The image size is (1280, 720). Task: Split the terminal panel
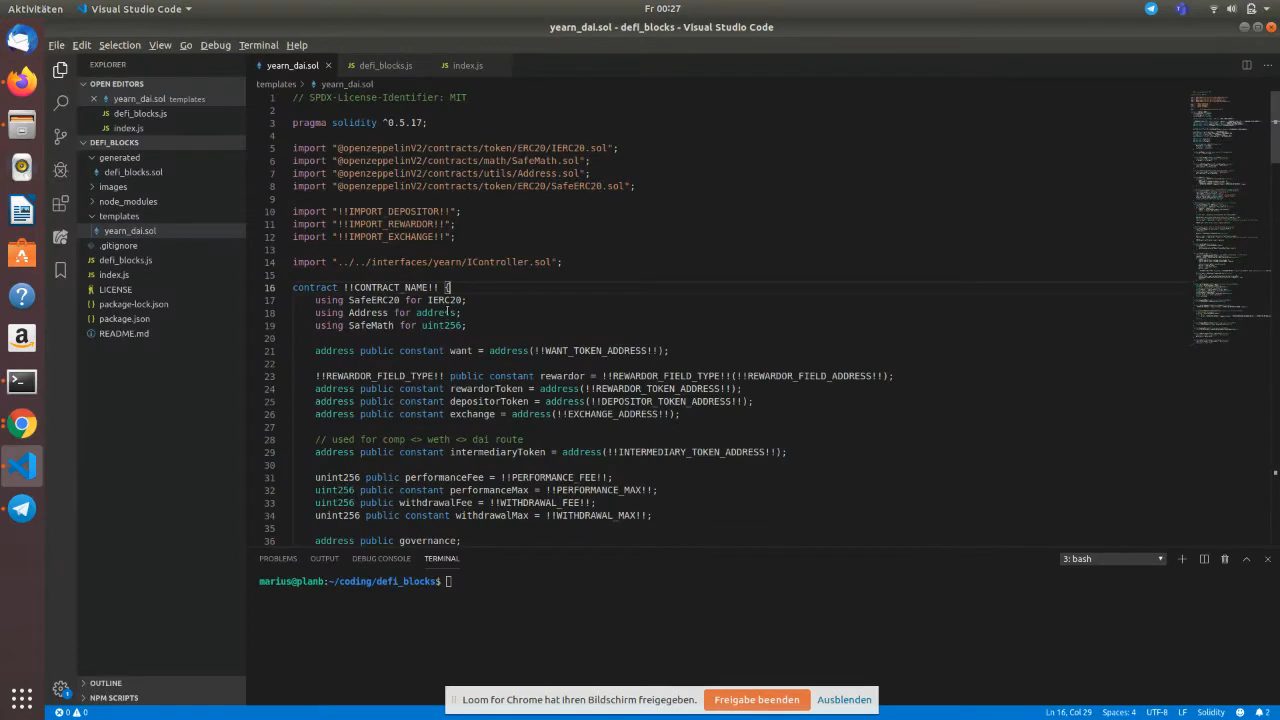(x=1204, y=559)
